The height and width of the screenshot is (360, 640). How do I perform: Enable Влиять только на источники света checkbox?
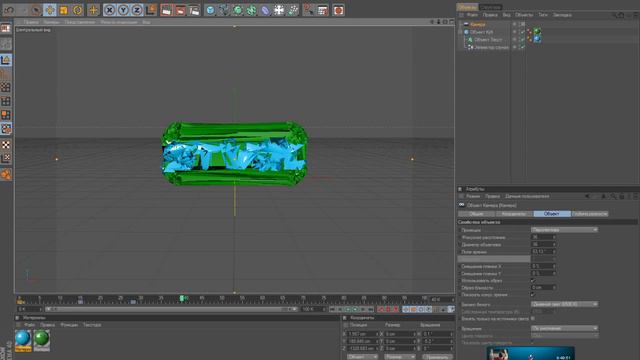tap(533, 318)
